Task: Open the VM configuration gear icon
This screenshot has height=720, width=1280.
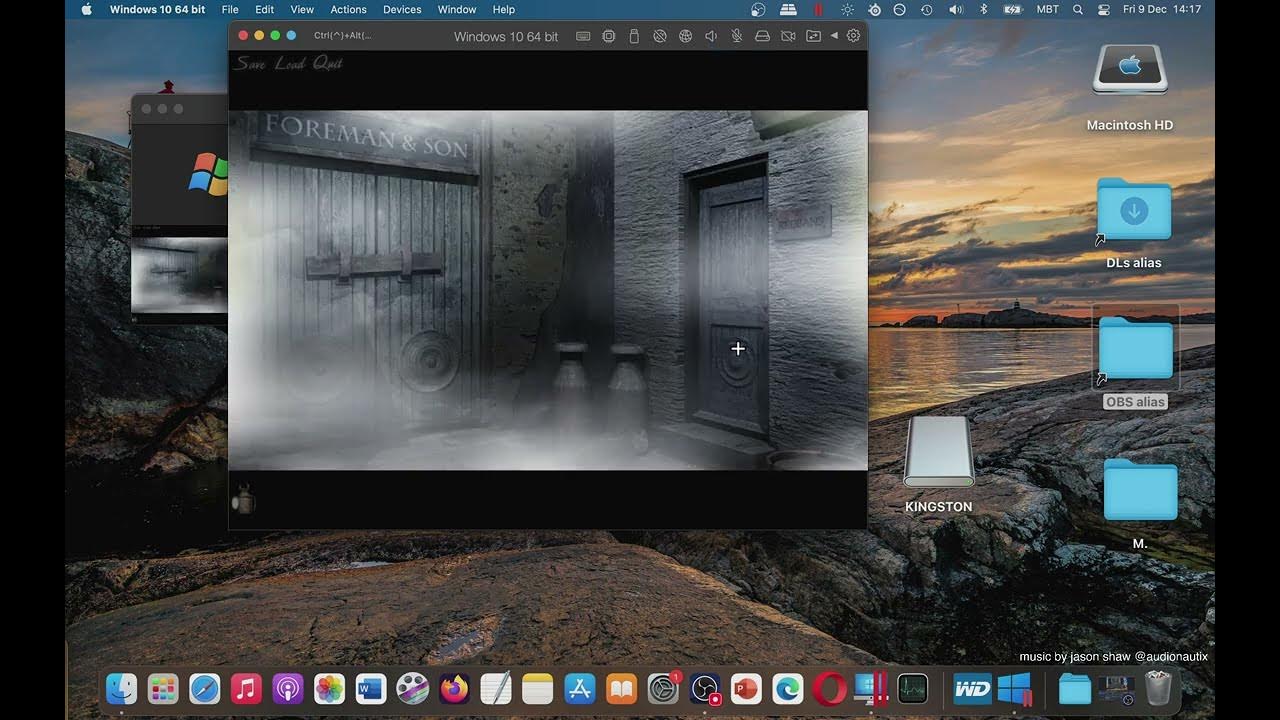Action: pos(853,36)
